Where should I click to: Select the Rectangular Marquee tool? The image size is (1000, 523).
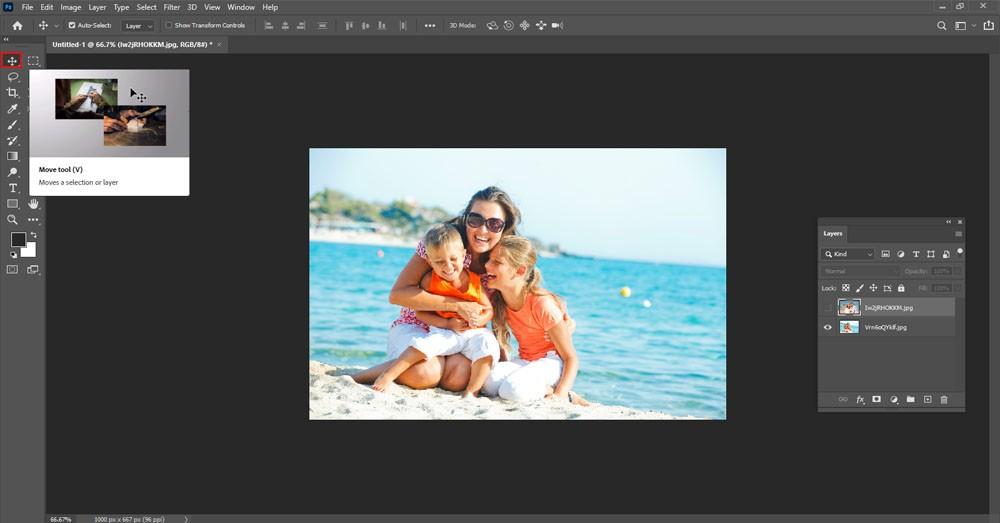click(33, 61)
